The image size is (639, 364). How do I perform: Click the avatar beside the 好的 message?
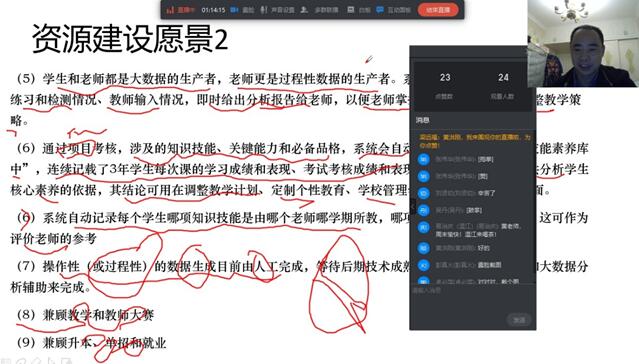tap(424, 248)
